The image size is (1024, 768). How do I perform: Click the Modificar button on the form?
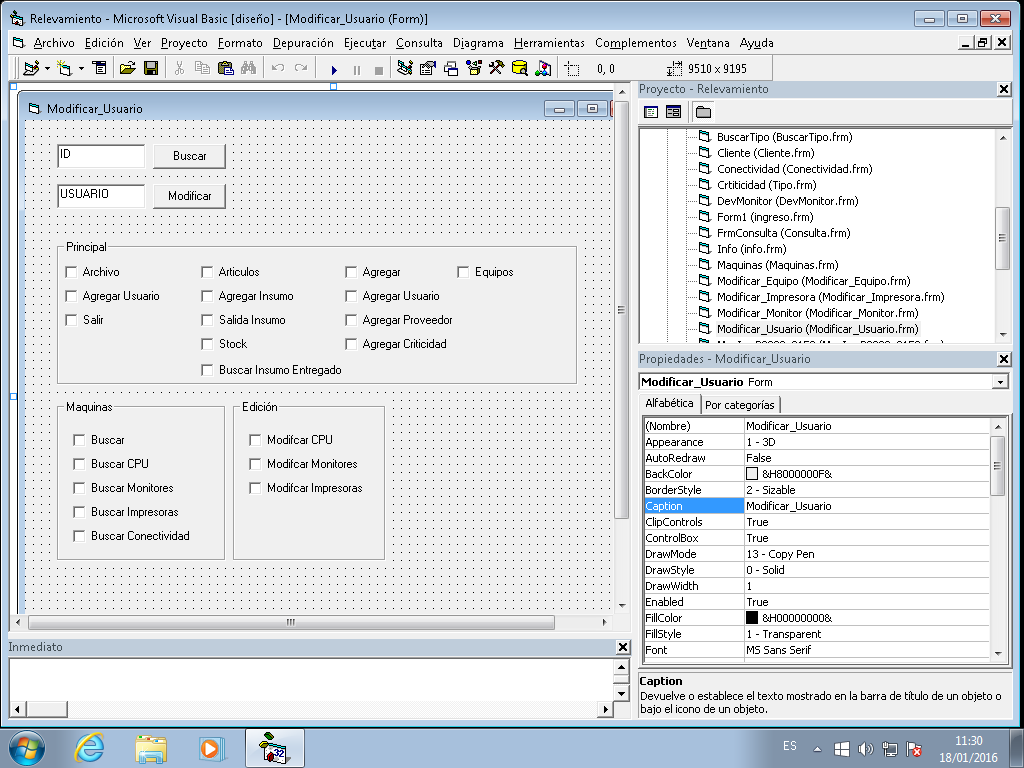[x=189, y=196]
